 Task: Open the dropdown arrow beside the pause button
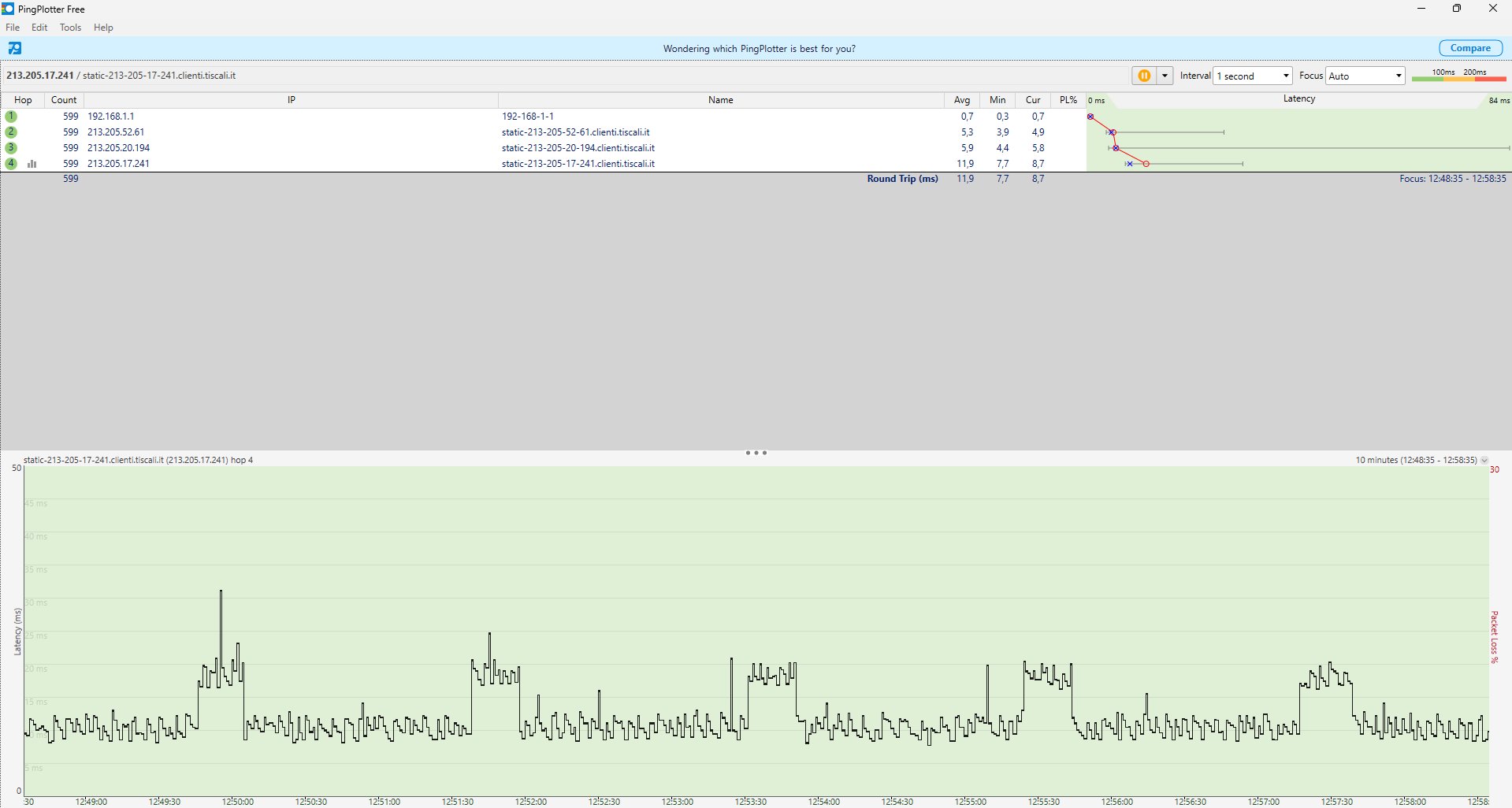1165,76
